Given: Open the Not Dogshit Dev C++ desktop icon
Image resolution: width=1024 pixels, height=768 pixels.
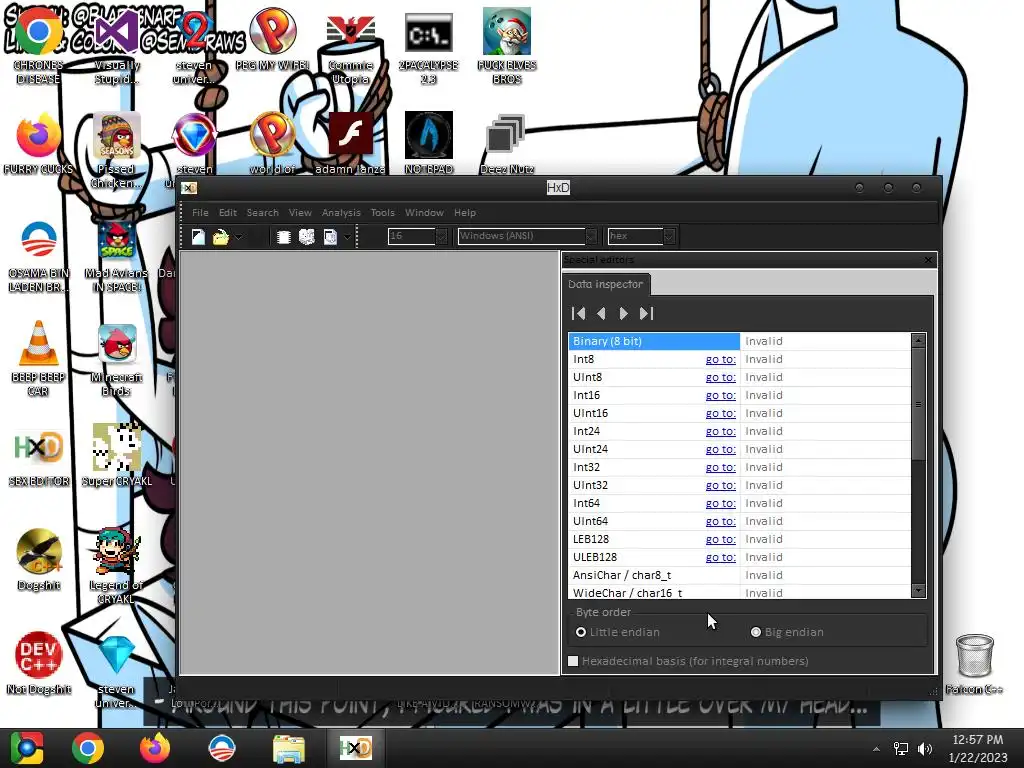Looking at the screenshot, I should click(39, 663).
